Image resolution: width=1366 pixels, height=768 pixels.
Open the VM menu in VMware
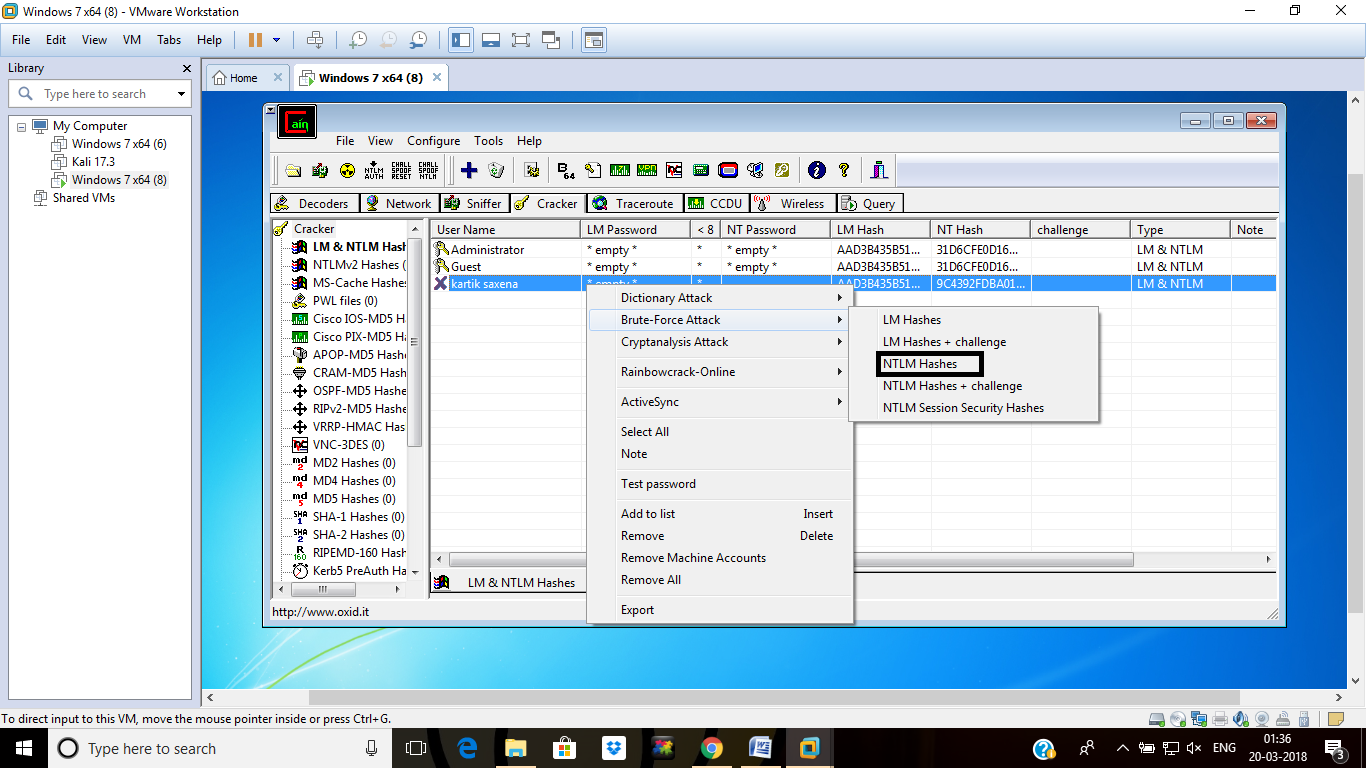[x=132, y=40]
